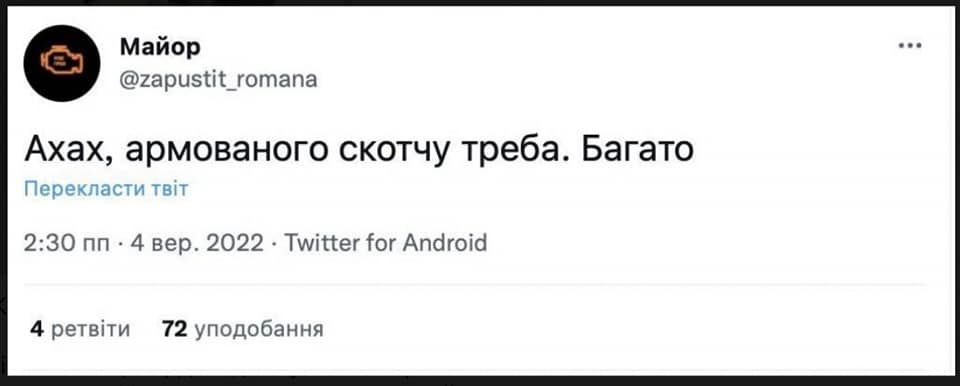Click the tweet text starting with Ахах
This screenshot has width=960, height=386.
click(359, 149)
